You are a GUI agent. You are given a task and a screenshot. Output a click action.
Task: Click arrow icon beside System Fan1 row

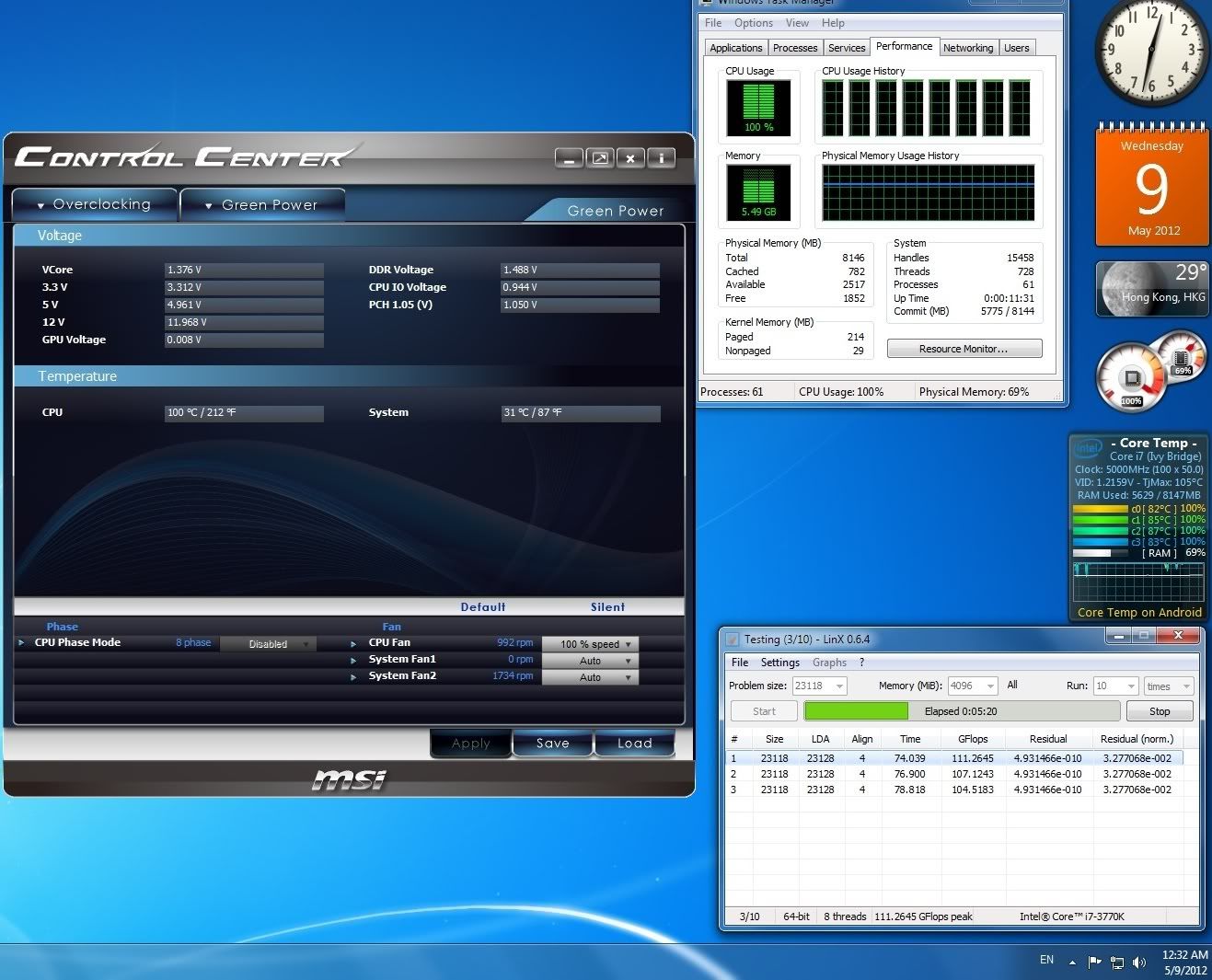click(353, 660)
